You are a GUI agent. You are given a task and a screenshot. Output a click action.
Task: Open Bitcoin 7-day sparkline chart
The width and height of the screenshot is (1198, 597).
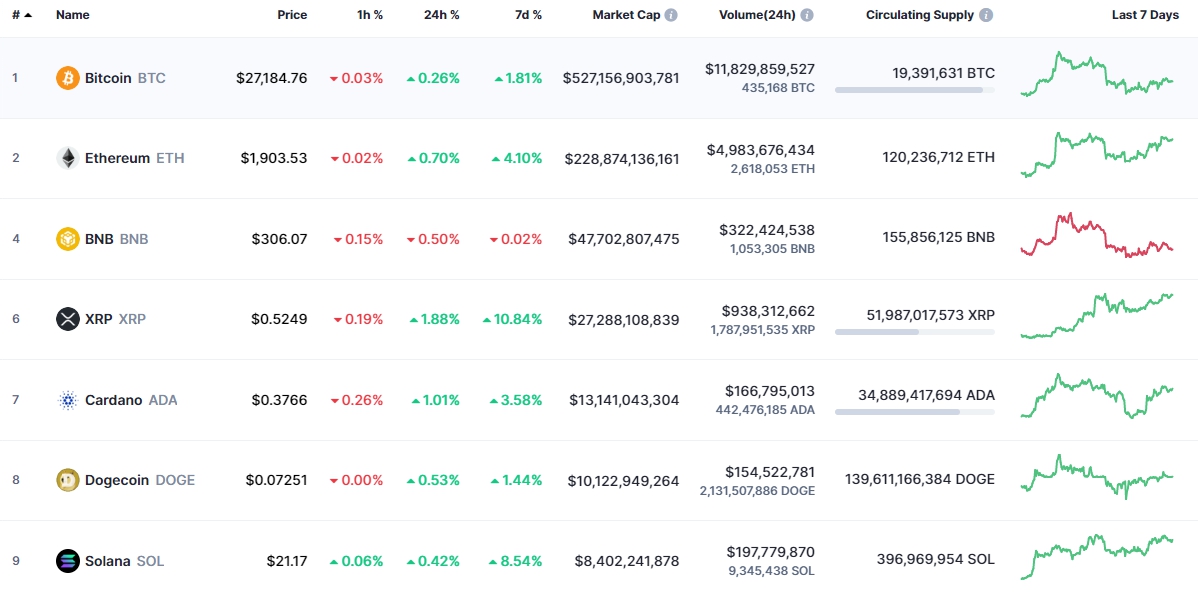pyautogui.click(x=1096, y=74)
